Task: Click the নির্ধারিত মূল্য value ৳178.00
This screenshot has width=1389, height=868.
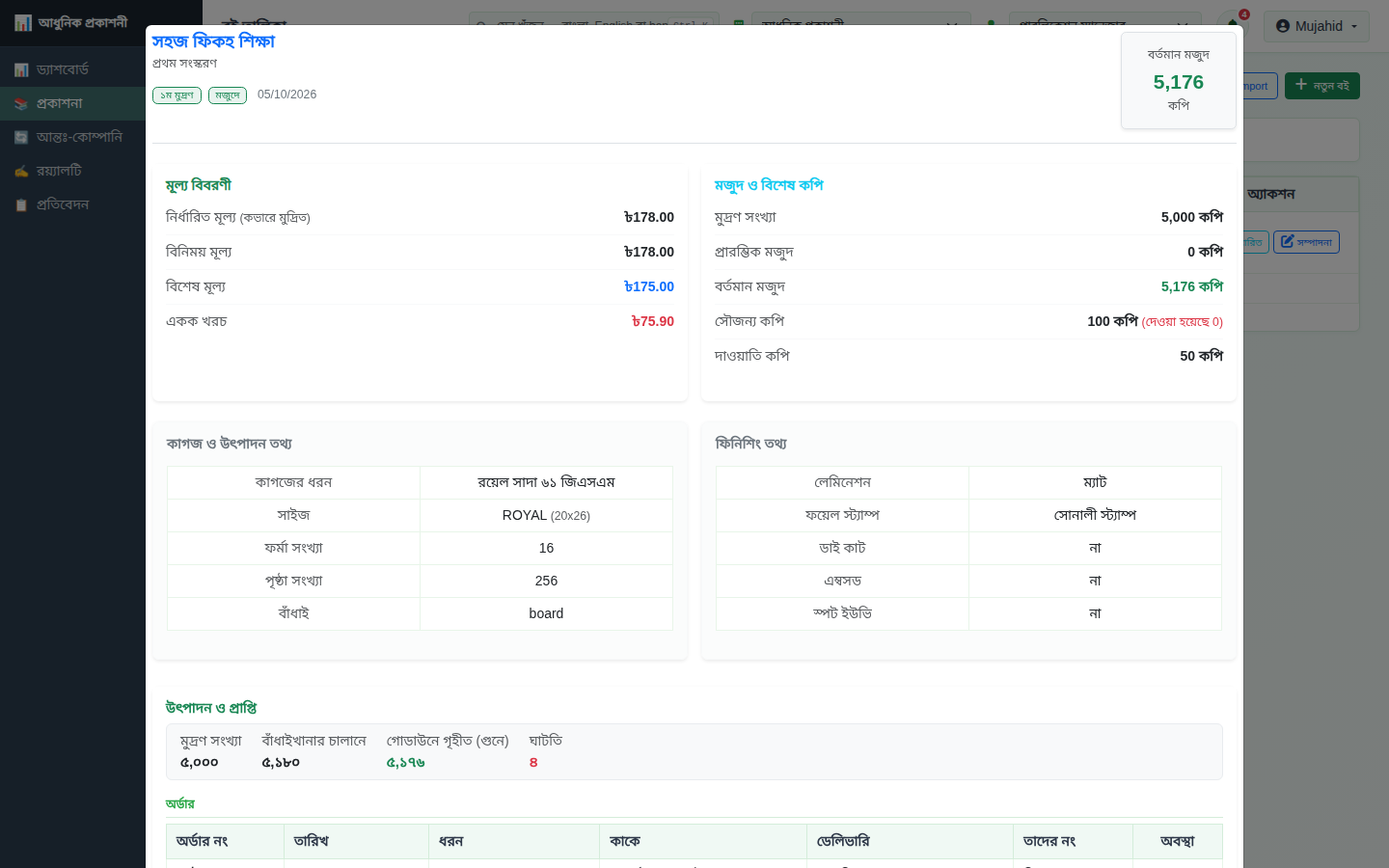Action: click(649, 217)
